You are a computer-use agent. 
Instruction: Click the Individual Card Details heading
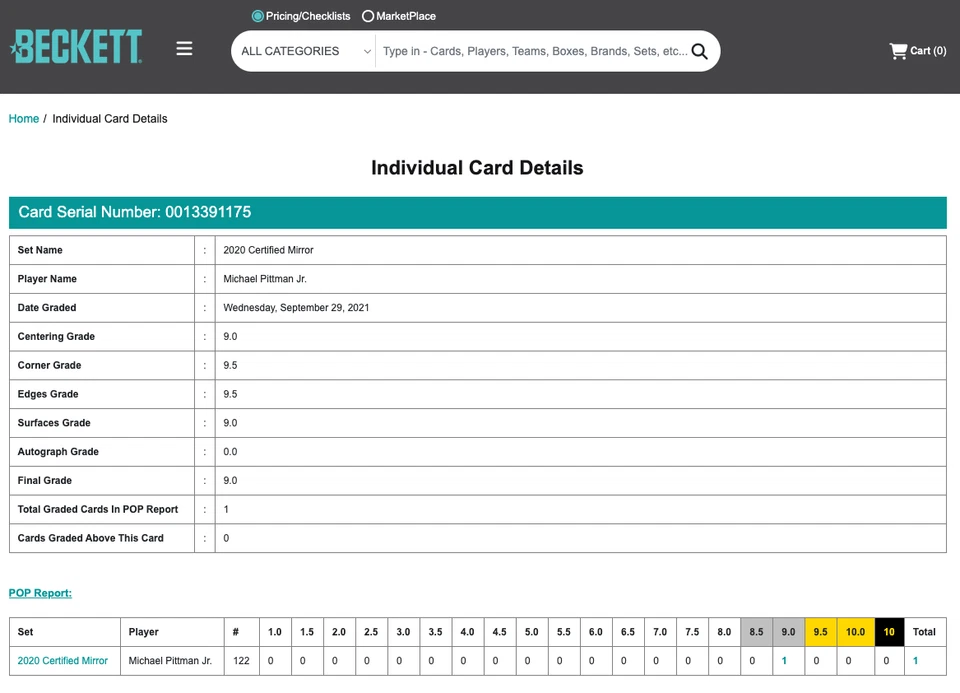pos(477,168)
